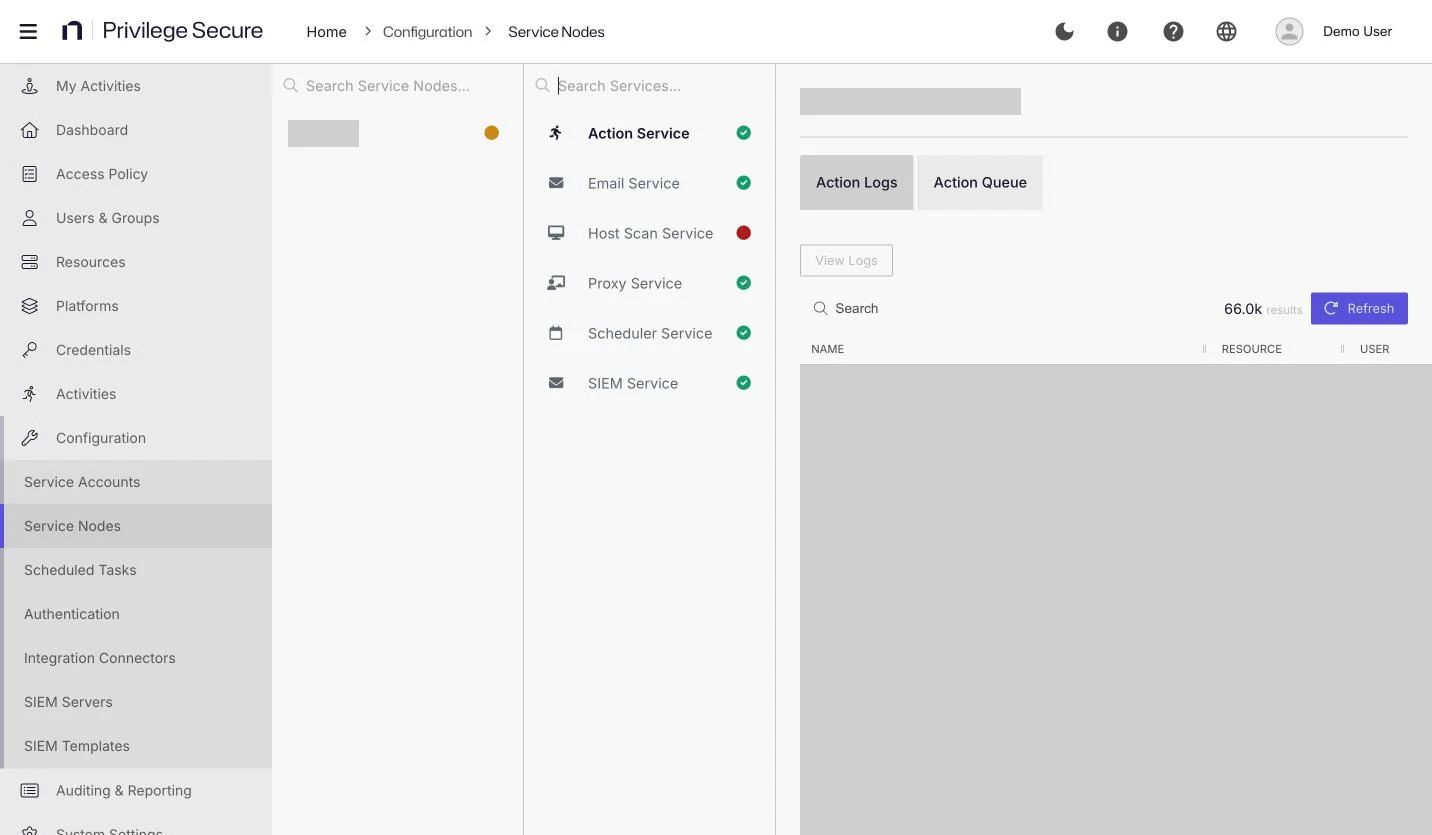Open the help question mark icon

click(1173, 31)
